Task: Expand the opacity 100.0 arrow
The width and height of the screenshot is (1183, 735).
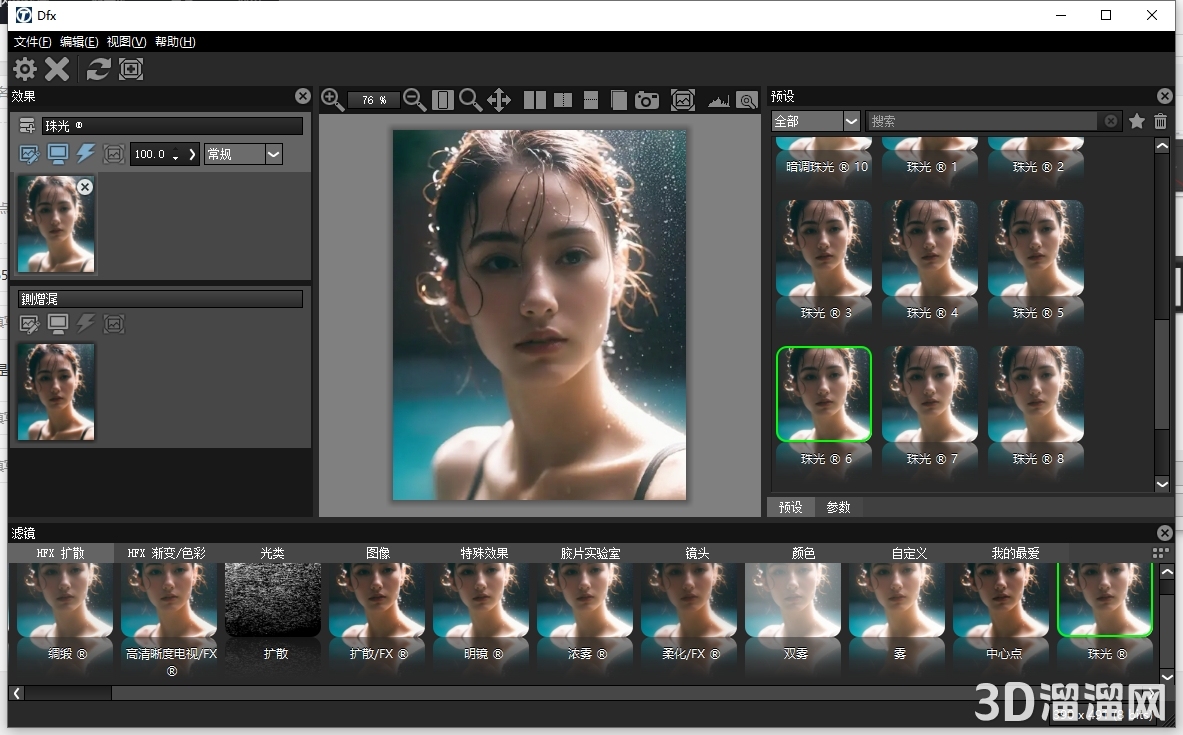Action: (x=192, y=154)
